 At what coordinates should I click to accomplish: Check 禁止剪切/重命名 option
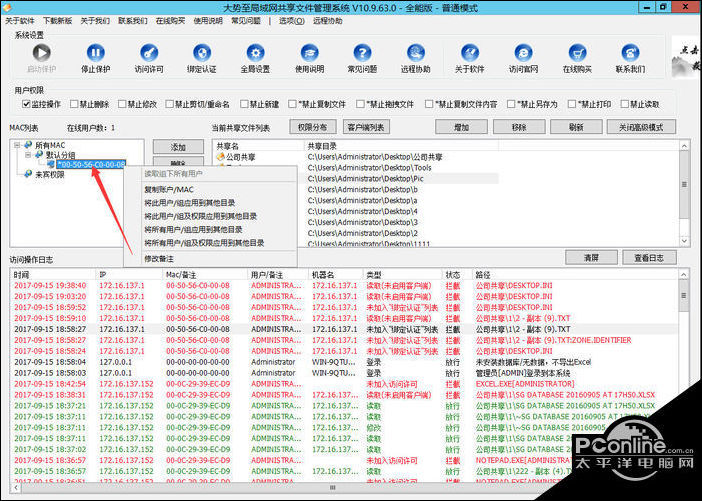point(169,104)
